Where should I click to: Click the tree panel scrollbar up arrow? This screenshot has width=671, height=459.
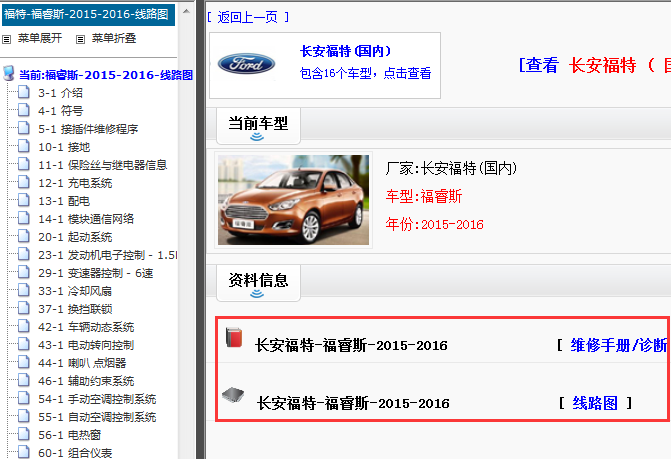pos(186,11)
